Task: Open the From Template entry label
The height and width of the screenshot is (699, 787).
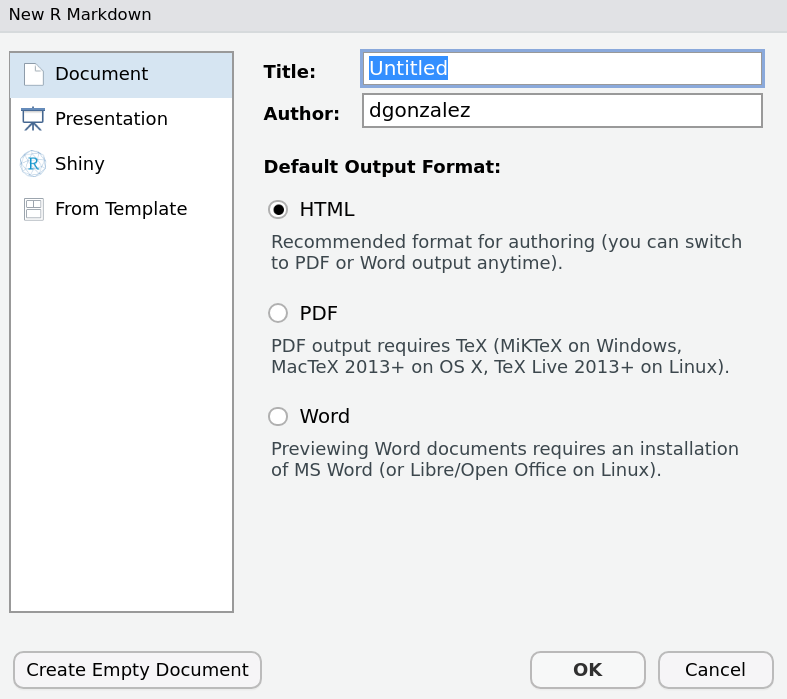Action: click(x=121, y=209)
